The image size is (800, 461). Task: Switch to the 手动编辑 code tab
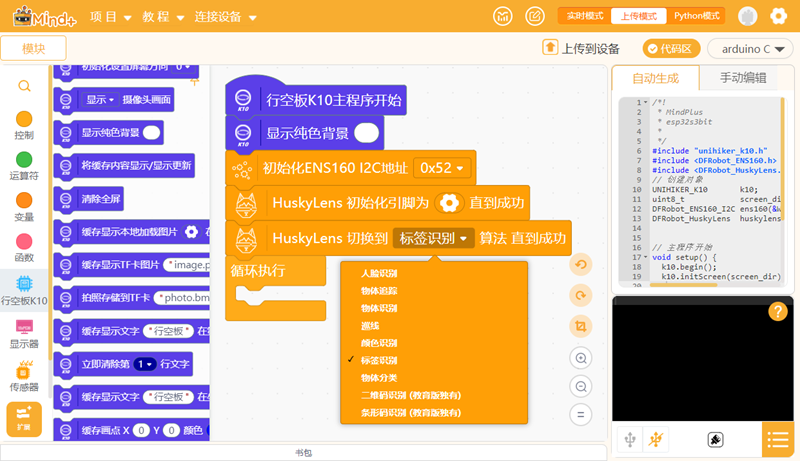click(743, 78)
